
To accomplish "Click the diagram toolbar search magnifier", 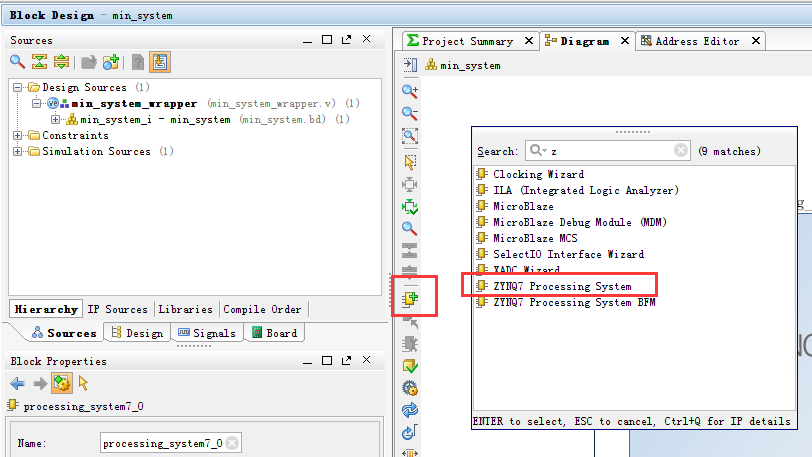I will tap(410, 228).
